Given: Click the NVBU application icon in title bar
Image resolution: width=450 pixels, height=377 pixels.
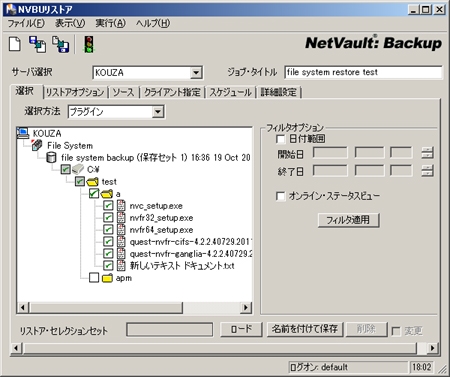Looking at the screenshot, I should tap(11, 9).
